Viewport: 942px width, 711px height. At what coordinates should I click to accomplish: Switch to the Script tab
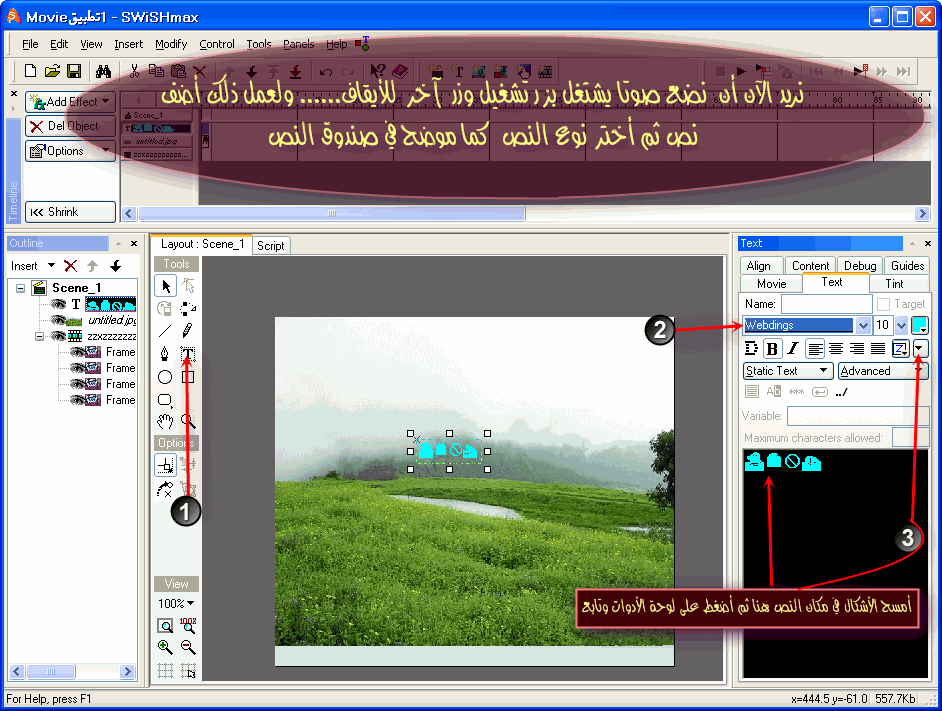270,245
